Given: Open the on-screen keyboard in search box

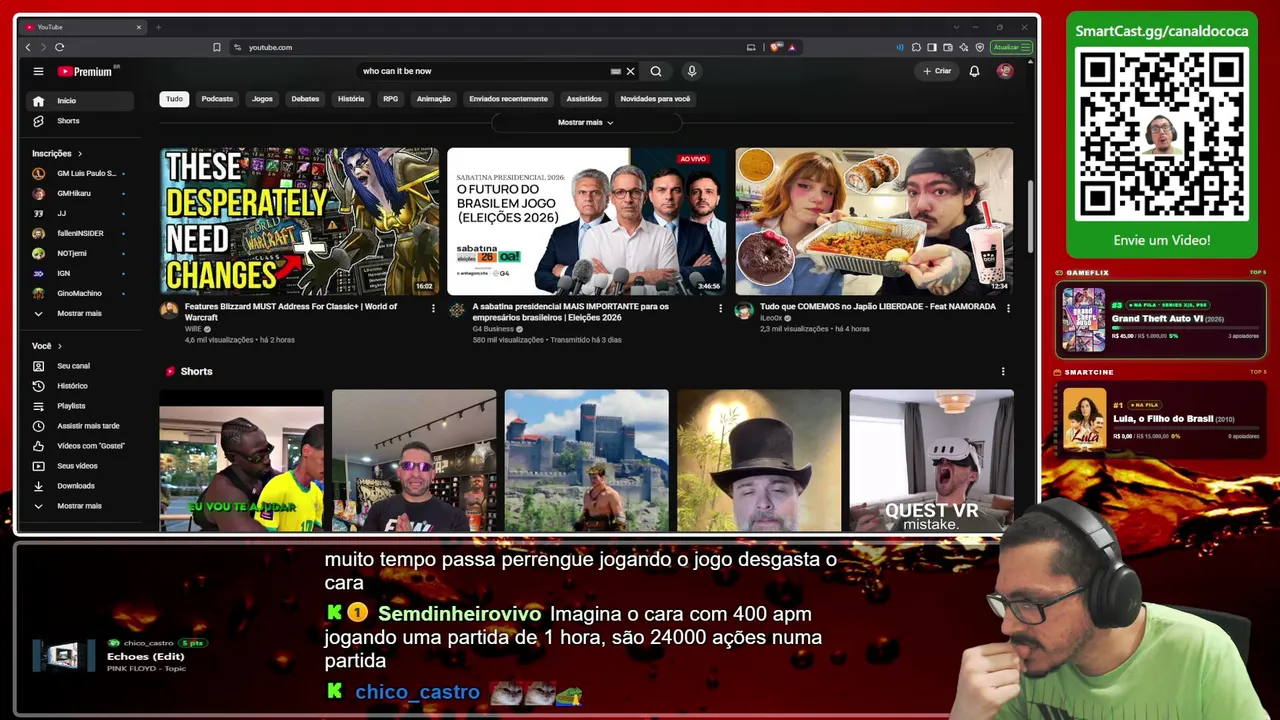Looking at the screenshot, I should point(616,71).
